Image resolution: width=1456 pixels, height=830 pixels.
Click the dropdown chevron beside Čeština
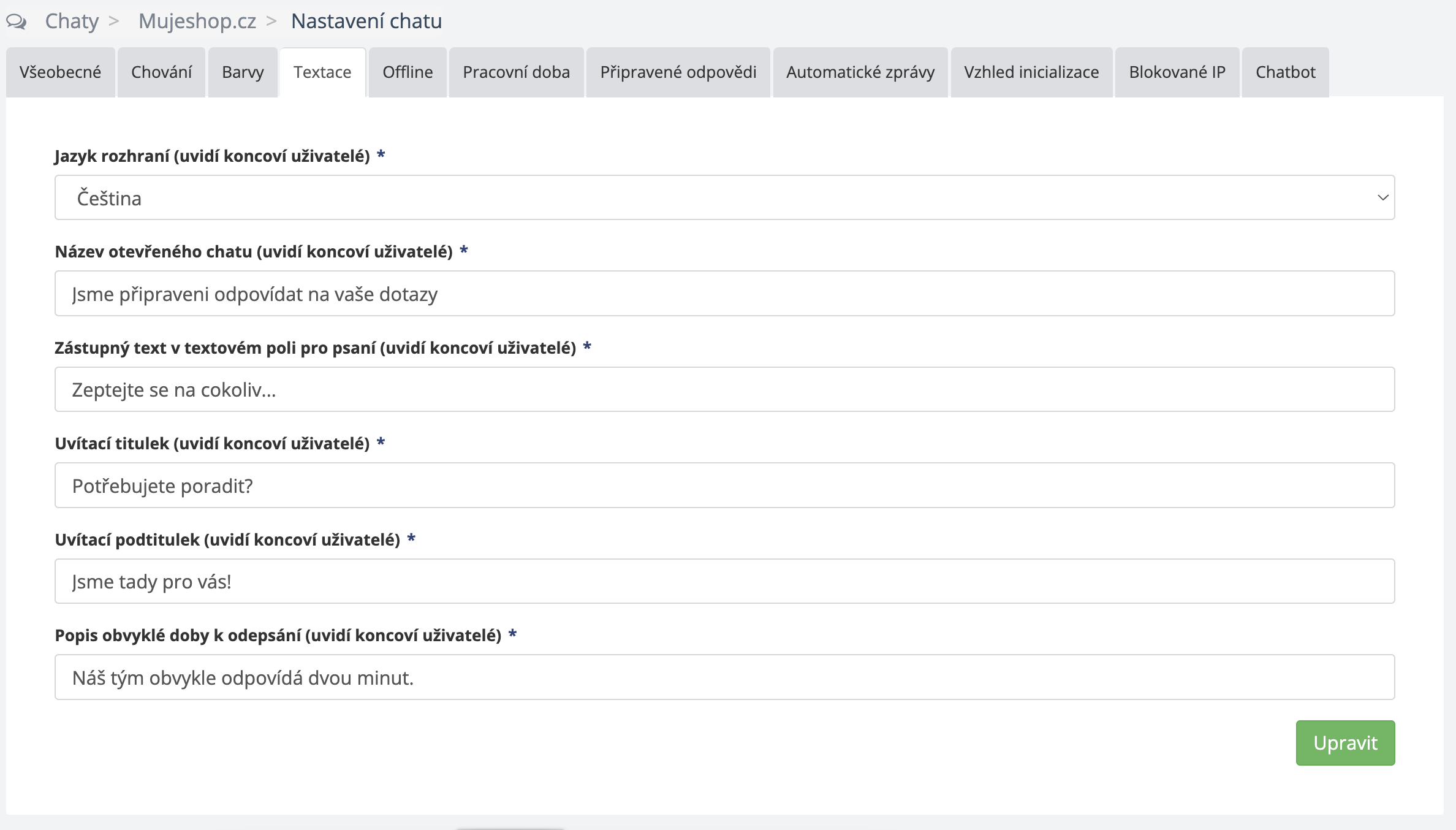(1382, 197)
